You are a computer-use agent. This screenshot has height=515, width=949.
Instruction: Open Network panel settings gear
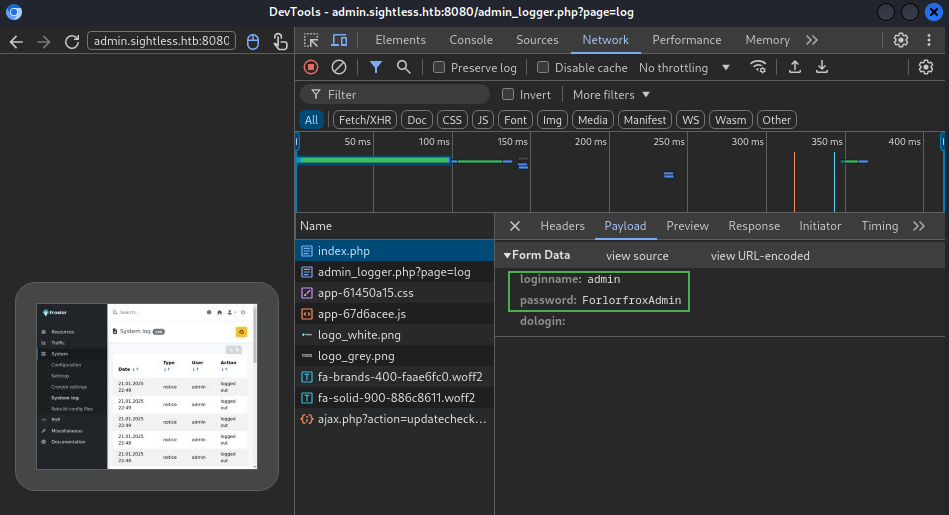click(925, 67)
